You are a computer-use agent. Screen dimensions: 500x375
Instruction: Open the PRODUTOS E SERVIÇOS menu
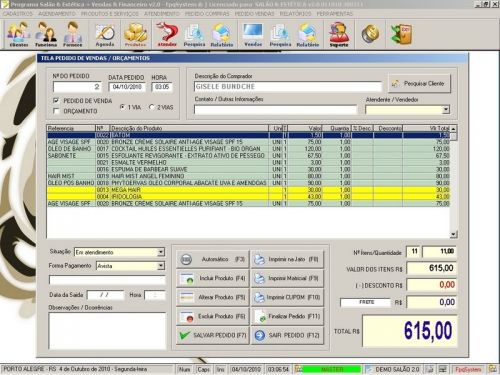110,14
